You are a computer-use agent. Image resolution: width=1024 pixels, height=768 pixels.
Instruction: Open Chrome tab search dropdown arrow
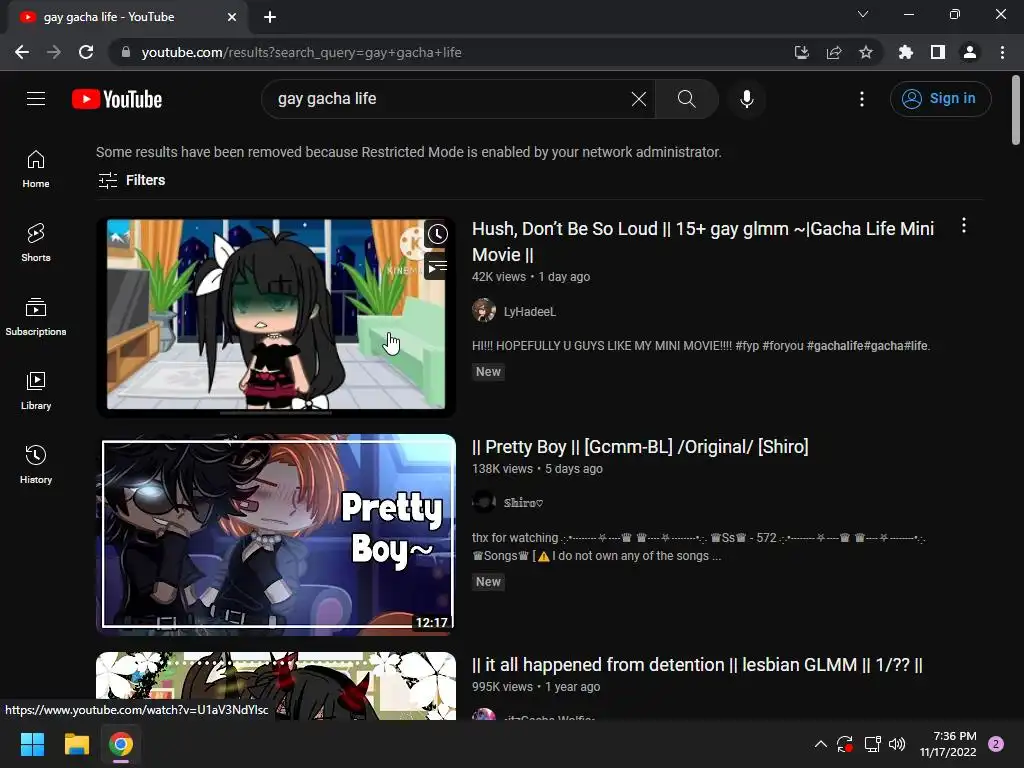pos(863,14)
